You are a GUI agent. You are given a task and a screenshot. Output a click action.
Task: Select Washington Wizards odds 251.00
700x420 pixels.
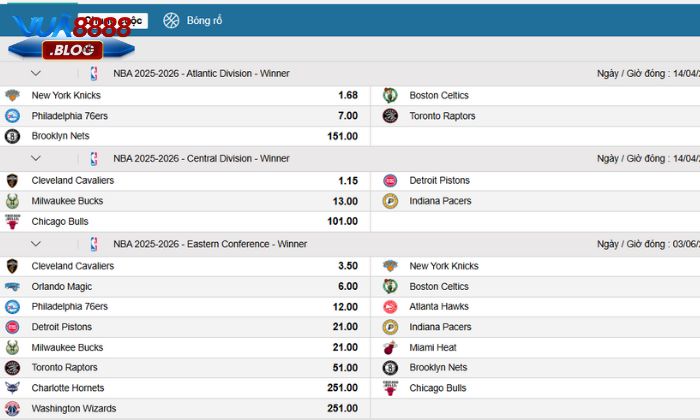point(342,408)
